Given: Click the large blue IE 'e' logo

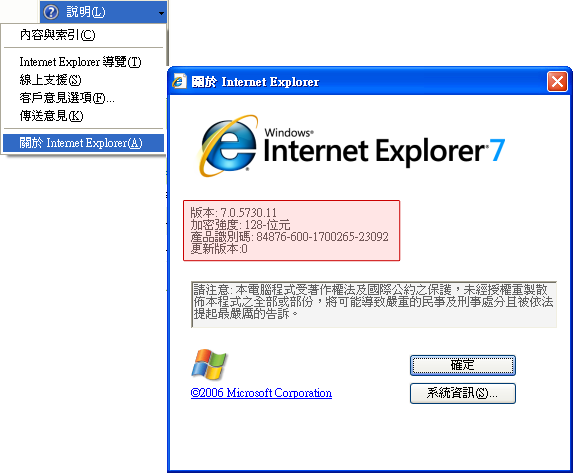Looking at the screenshot, I should [229, 146].
